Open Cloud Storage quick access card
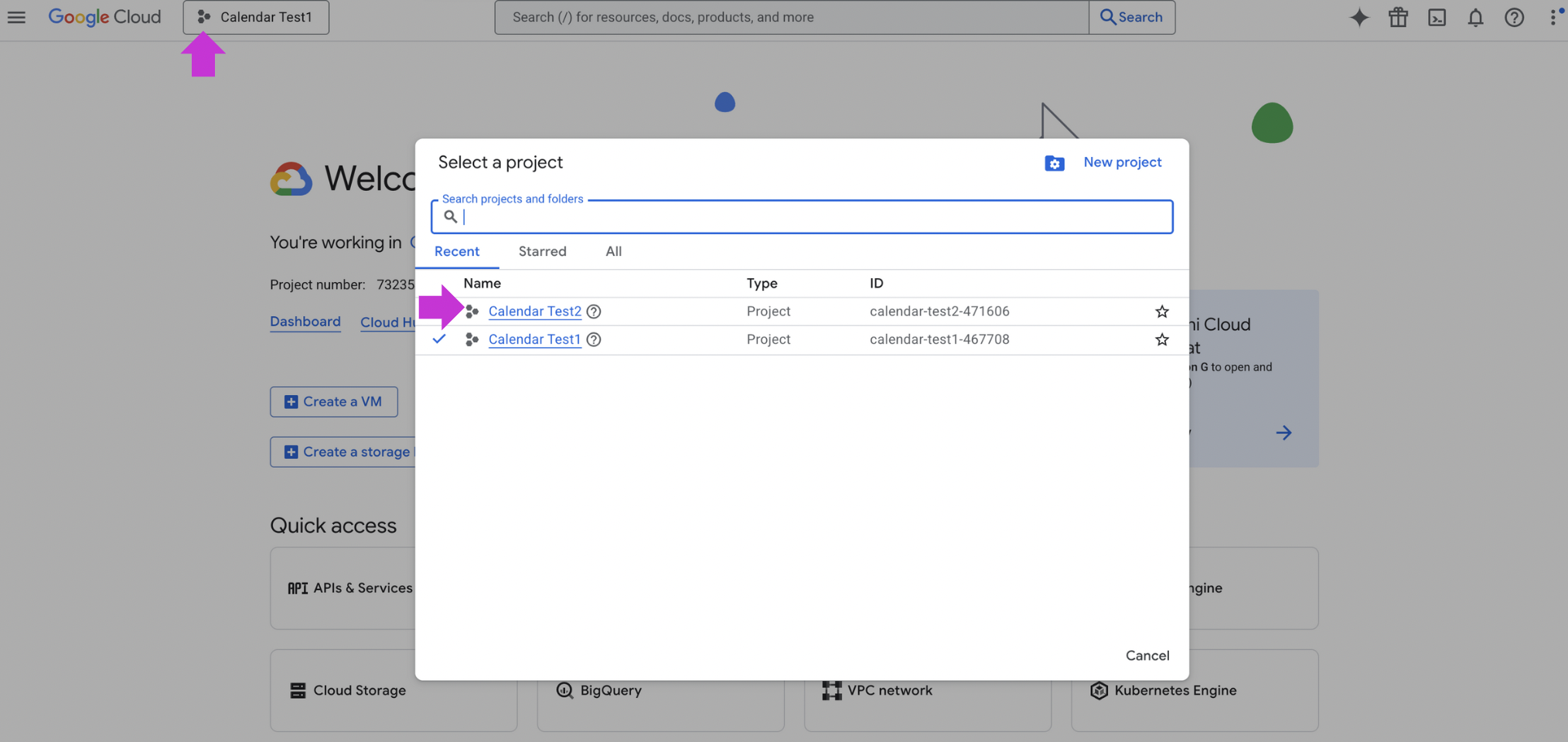This screenshot has height=742, width=1568. pyautogui.click(x=394, y=690)
